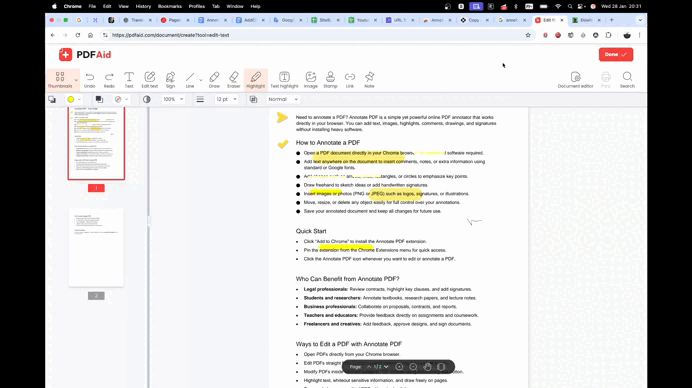Open the yellow highlight color picker
692x388 pixels.
74,99
